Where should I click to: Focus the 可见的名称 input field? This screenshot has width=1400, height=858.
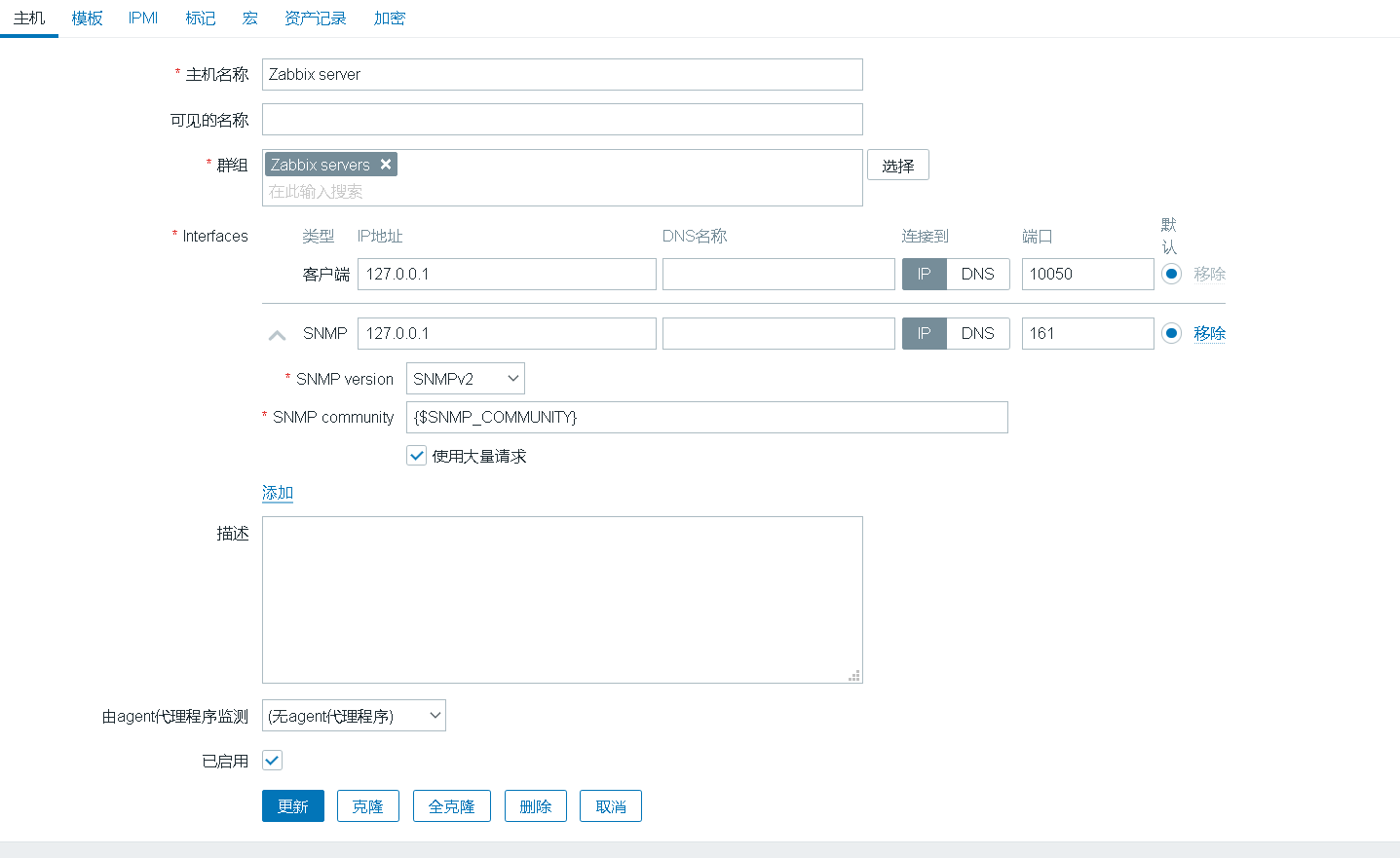562,120
